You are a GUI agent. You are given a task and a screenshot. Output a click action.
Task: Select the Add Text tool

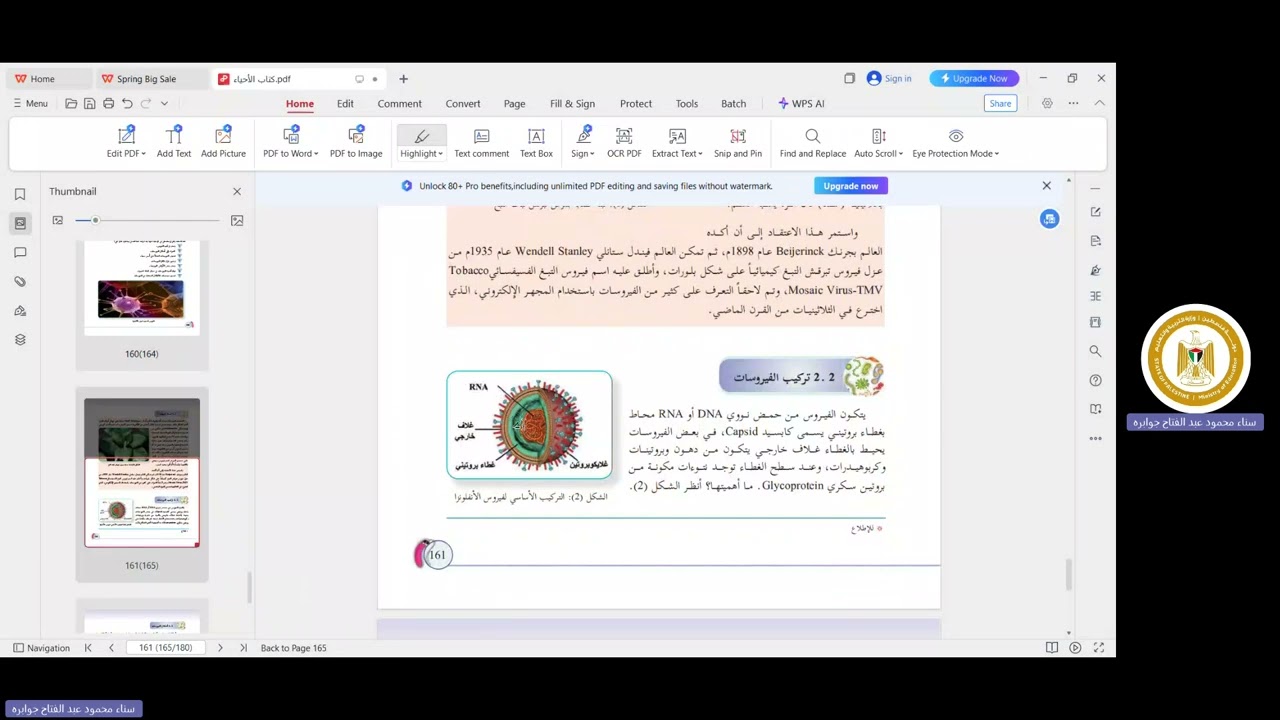coord(174,142)
